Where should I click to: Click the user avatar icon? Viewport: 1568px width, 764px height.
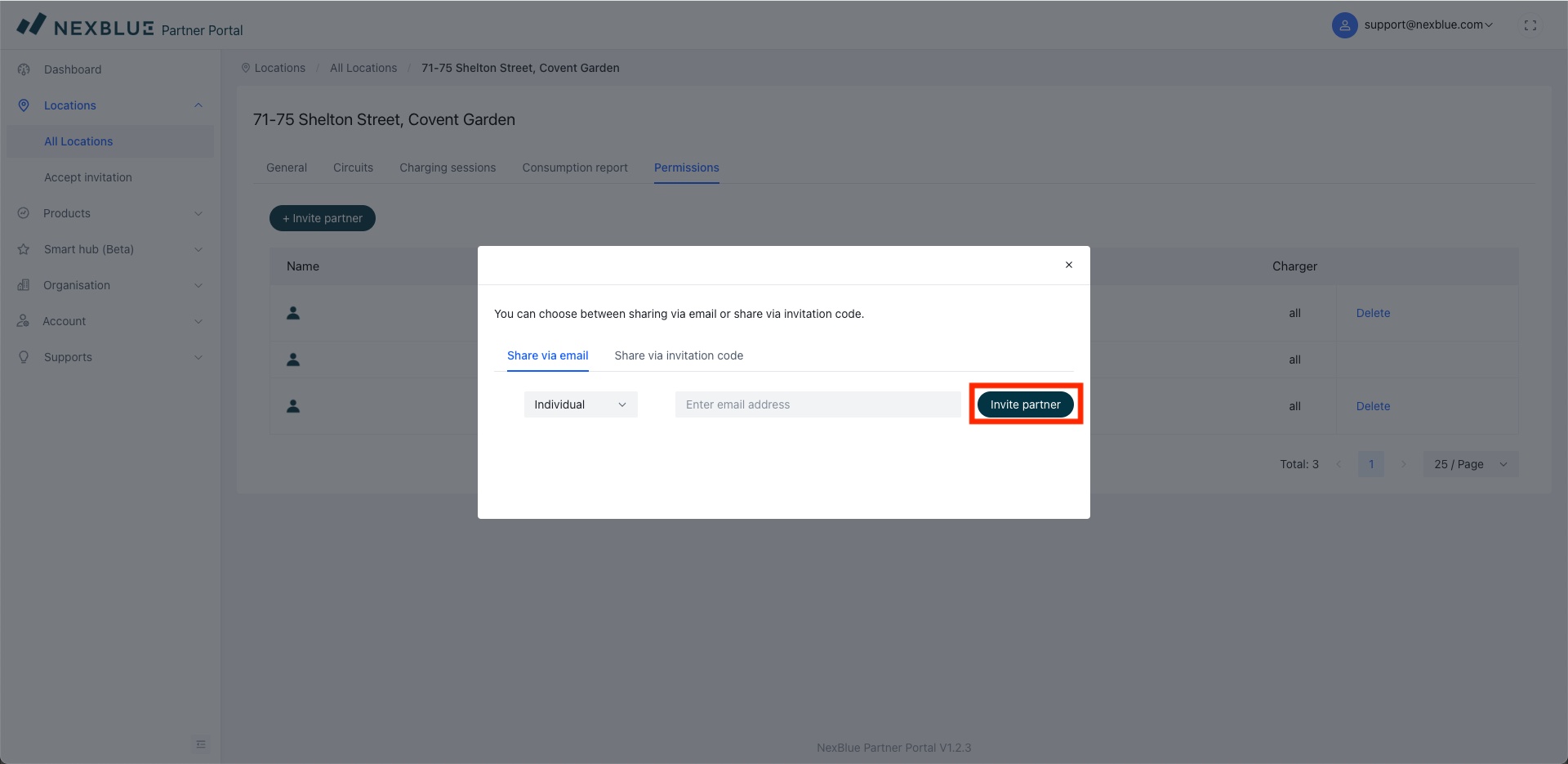pyautogui.click(x=1344, y=25)
